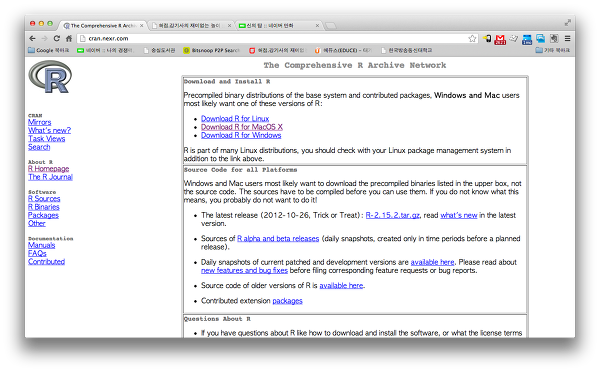
Task: Go back with the browser back arrow
Action: 33,38
